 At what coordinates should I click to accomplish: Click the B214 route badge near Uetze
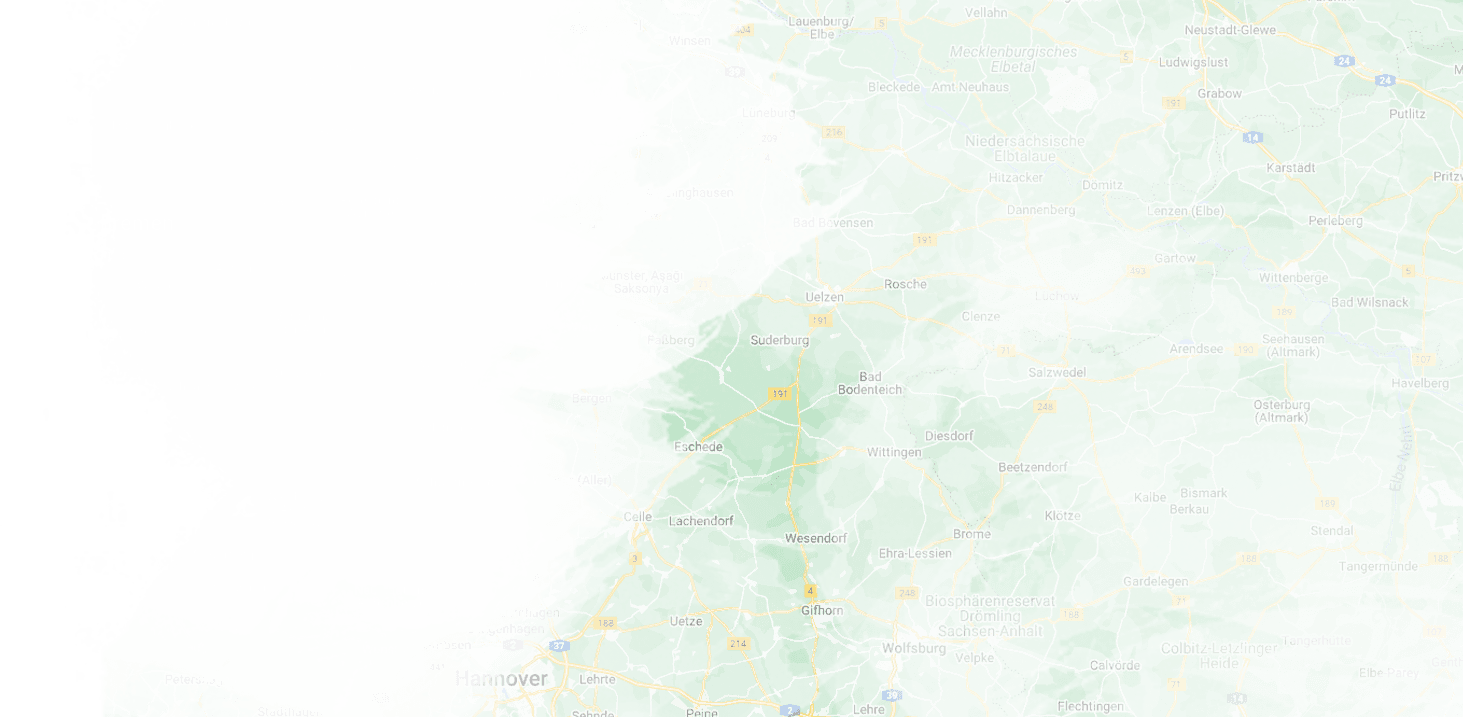pyautogui.click(x=740, y=643)
